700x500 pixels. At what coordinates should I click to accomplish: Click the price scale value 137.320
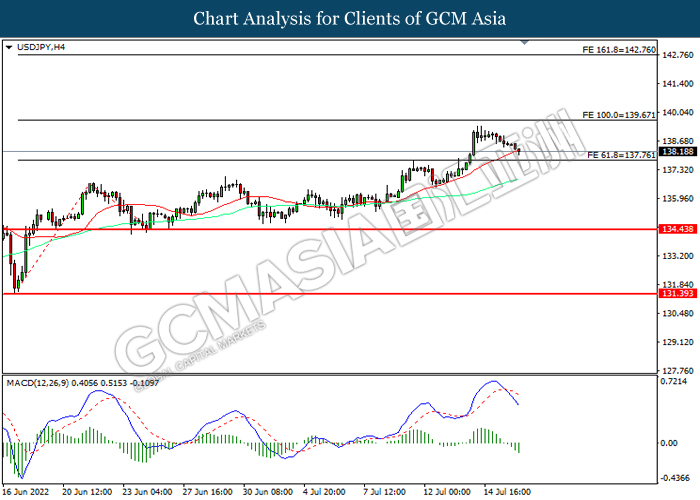tap(678, 170)
